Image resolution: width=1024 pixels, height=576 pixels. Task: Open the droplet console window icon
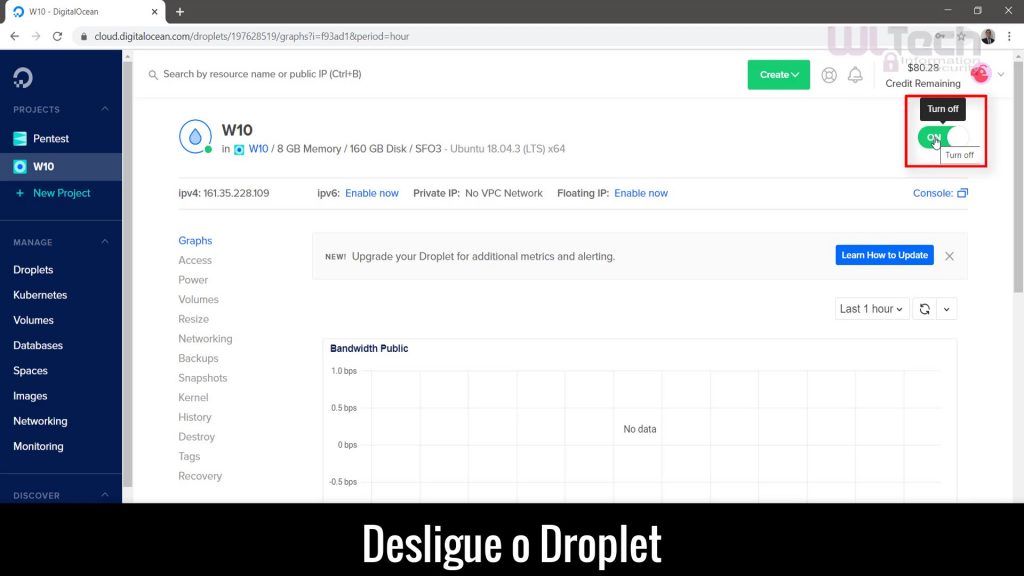[x=963, y=193]
